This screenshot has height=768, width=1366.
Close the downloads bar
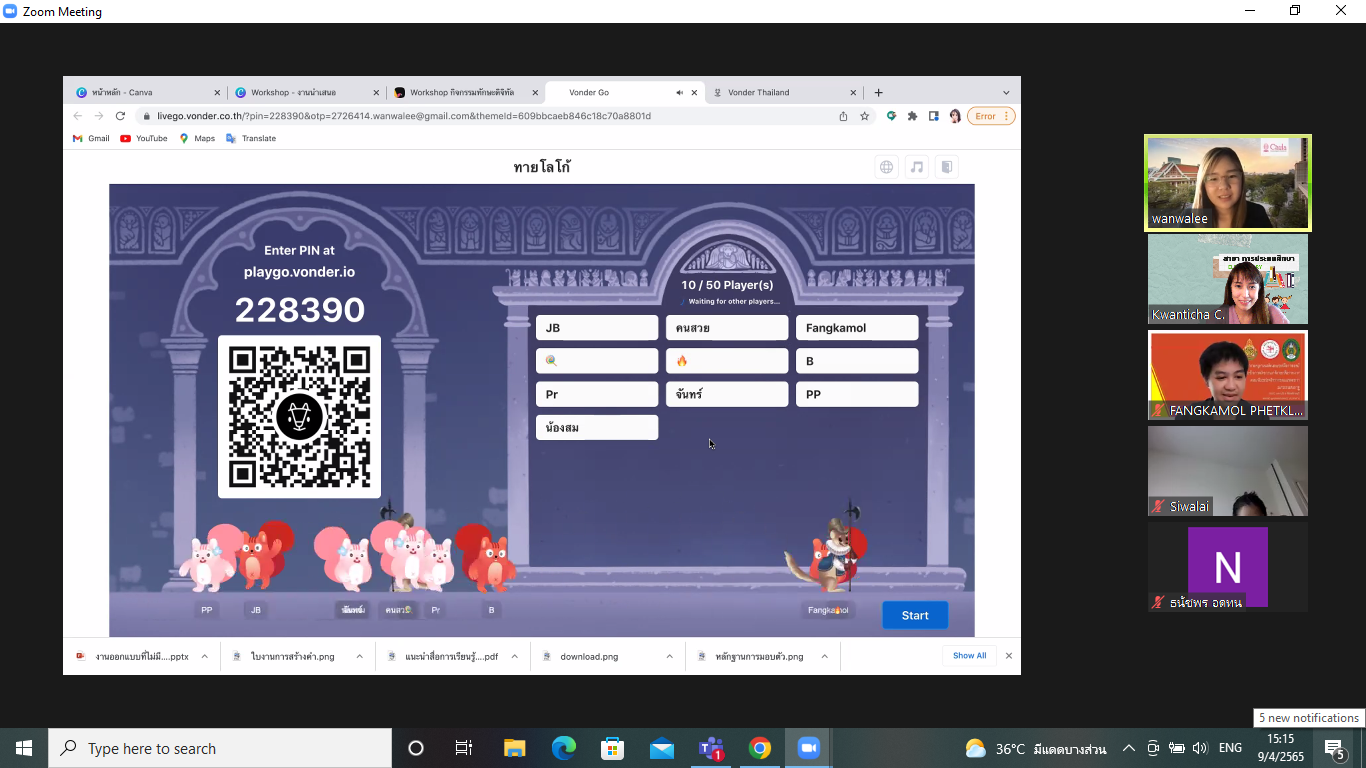point(1008,656)
